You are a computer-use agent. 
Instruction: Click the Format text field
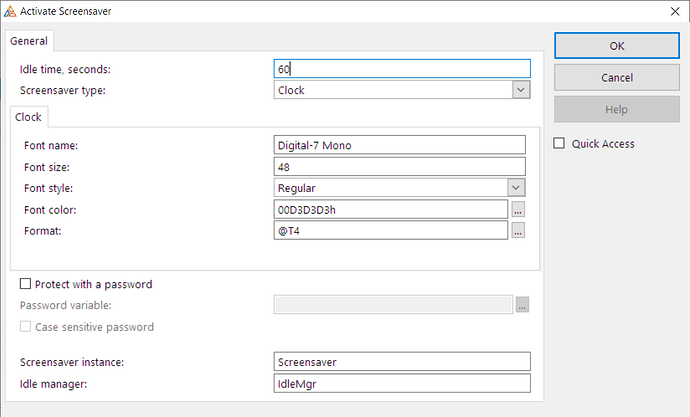[x=390, y=231]
